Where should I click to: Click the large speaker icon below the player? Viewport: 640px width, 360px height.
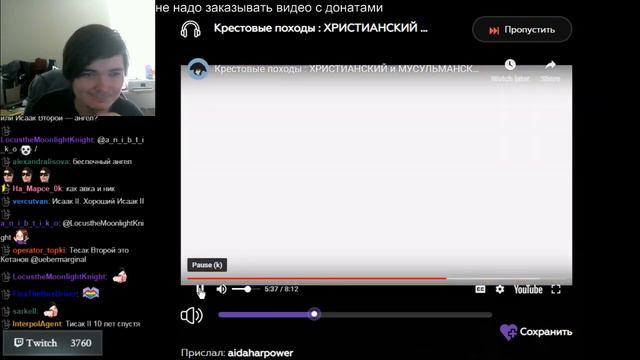pyautogui.click(x=191, y=316)
